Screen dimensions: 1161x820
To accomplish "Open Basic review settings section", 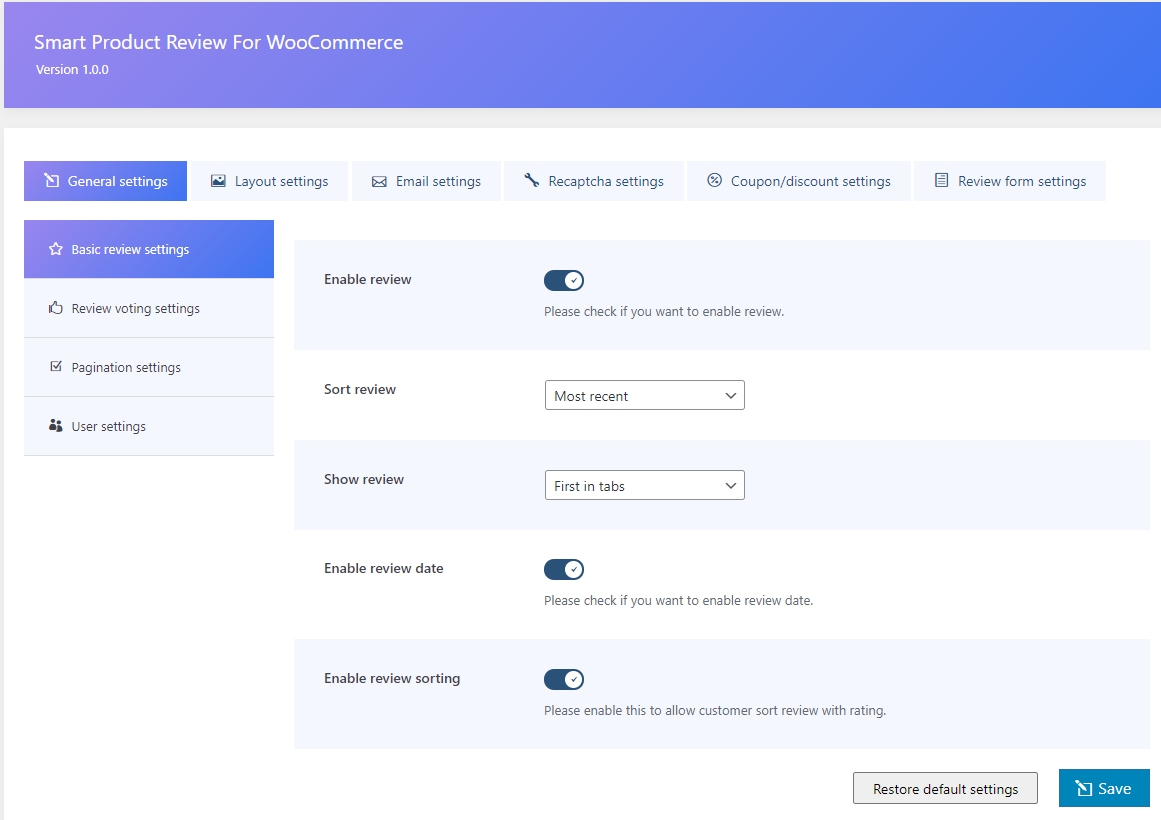I will (149, 249).
